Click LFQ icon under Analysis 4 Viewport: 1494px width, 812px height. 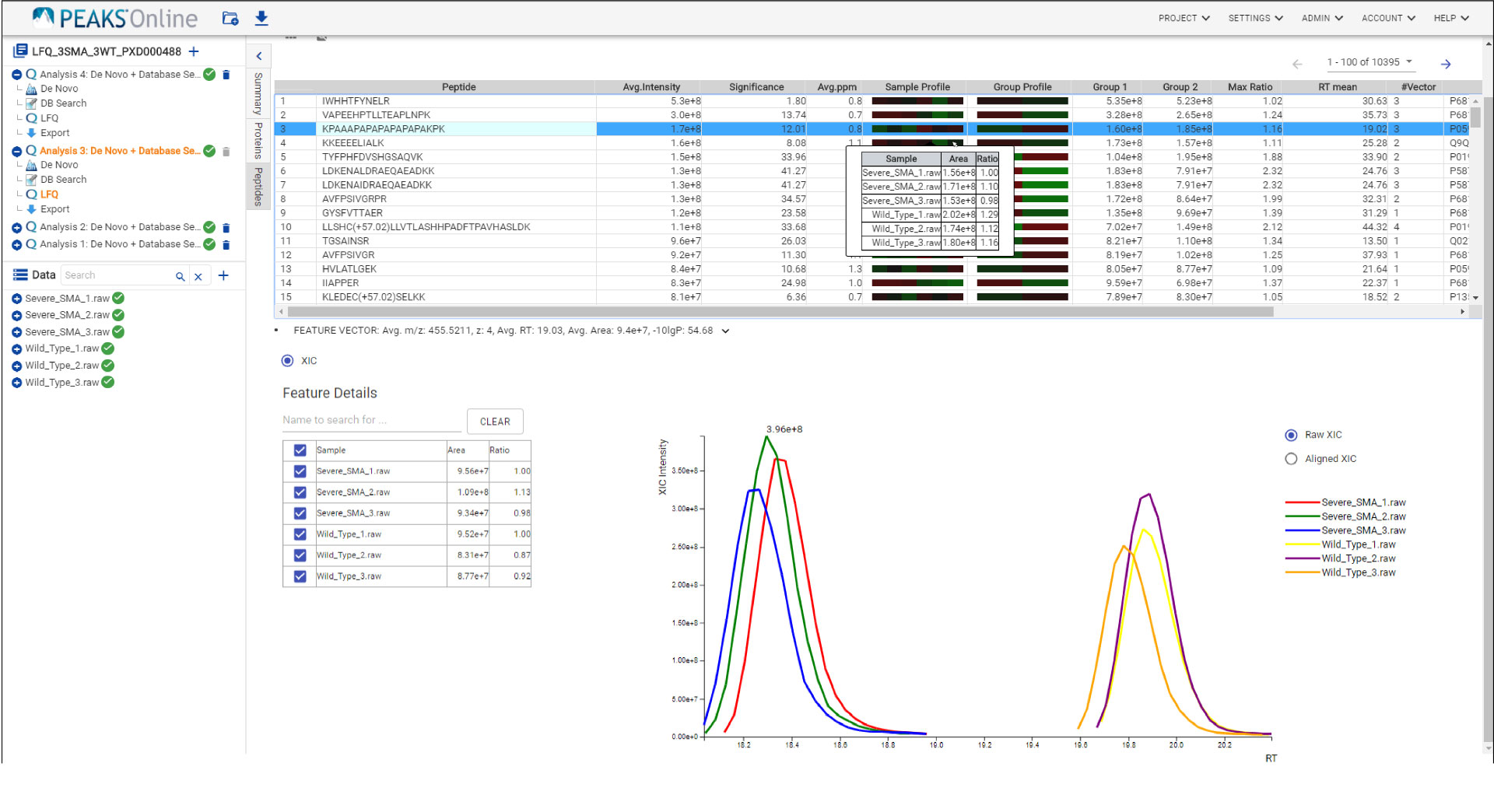click(x=32, y=118)
